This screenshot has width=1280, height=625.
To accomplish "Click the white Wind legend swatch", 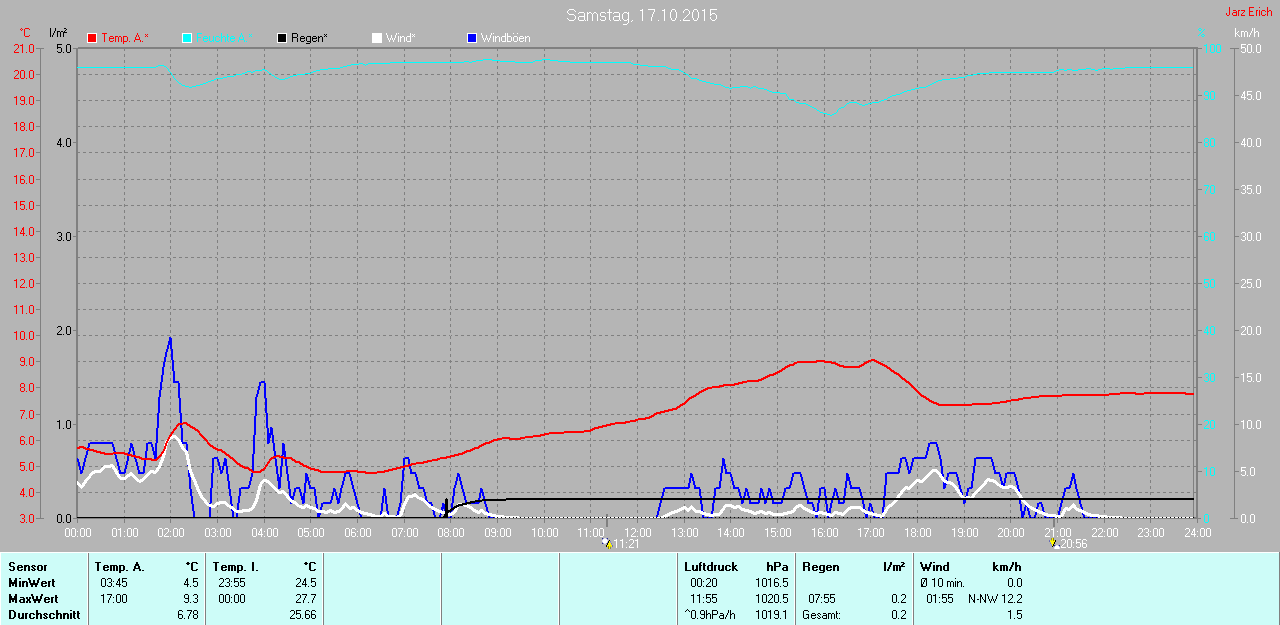I will pyautogui.click(x=377, y=38).
